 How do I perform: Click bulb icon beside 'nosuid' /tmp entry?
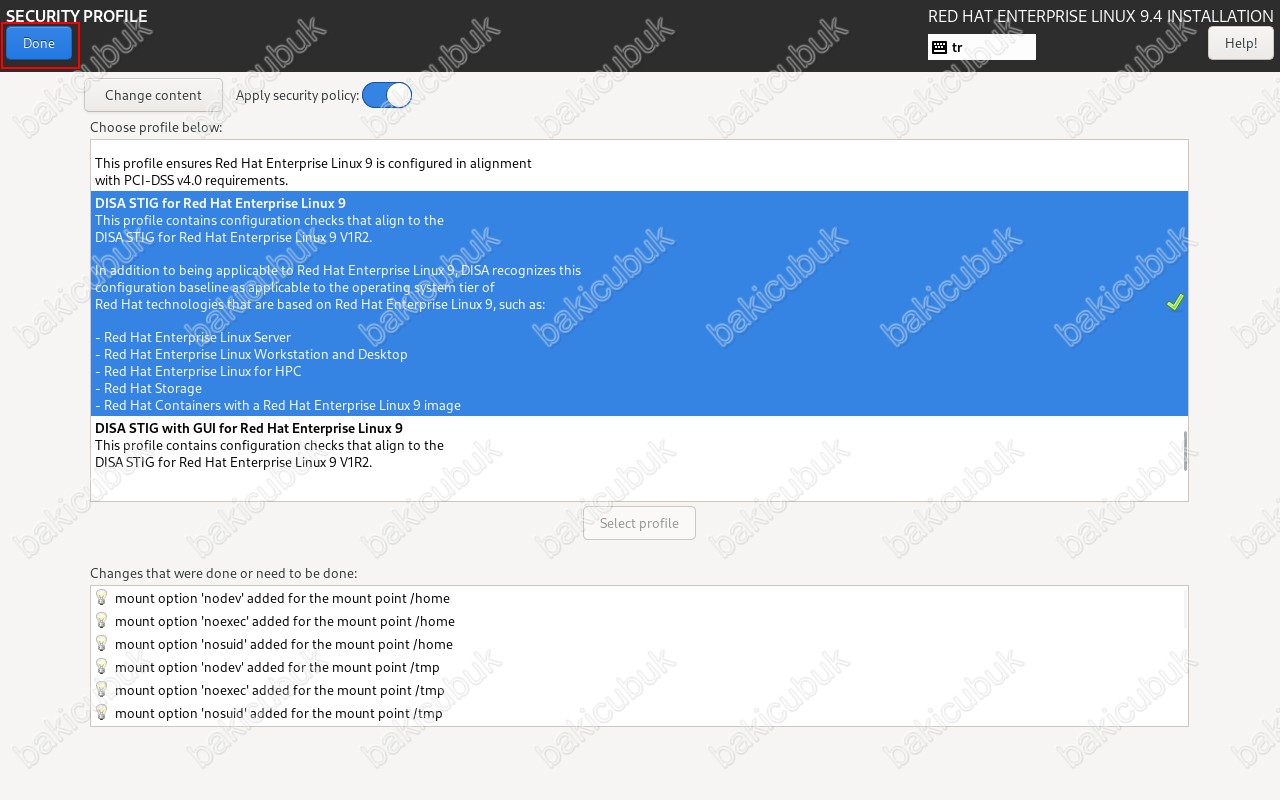101,712
